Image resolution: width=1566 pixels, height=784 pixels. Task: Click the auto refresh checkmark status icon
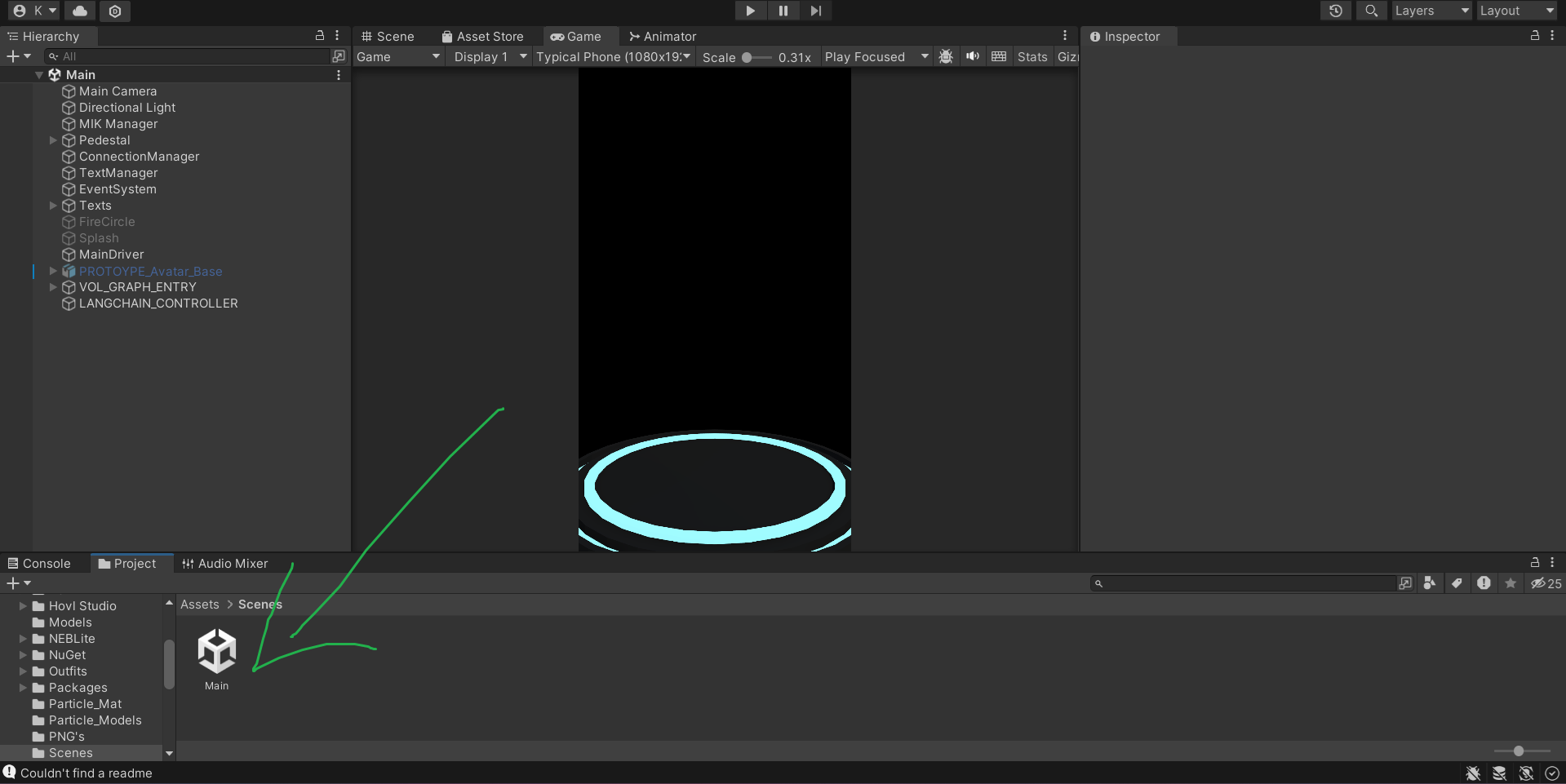[1552, 773]
